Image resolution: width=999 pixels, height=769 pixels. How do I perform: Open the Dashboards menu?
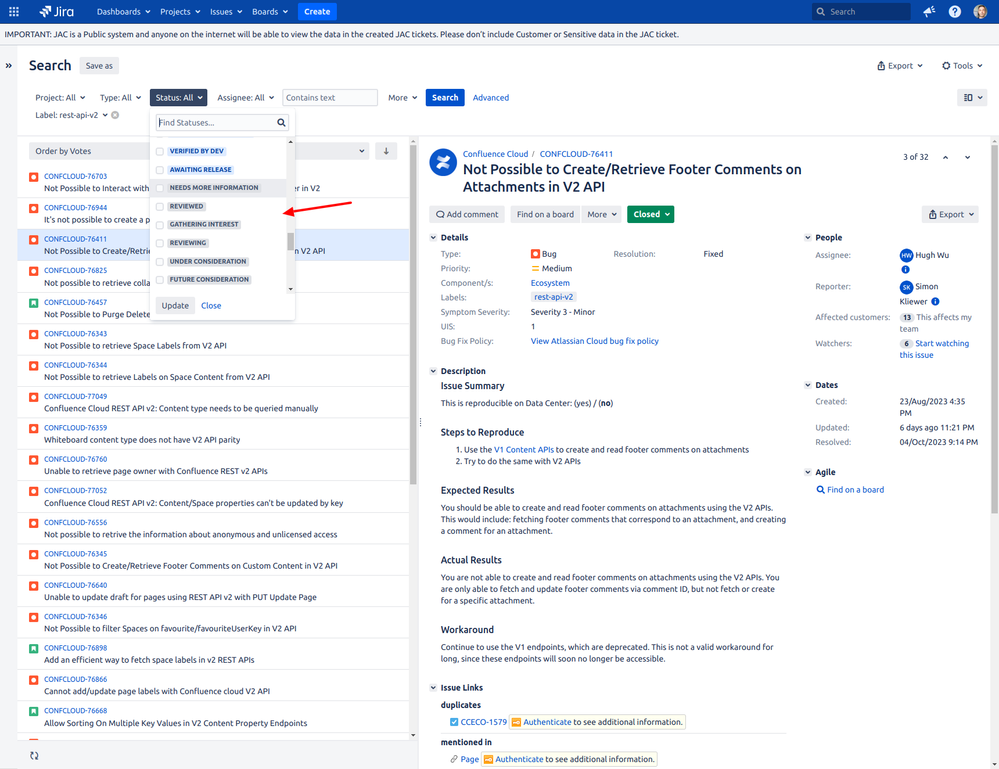(x=124, y=11)
